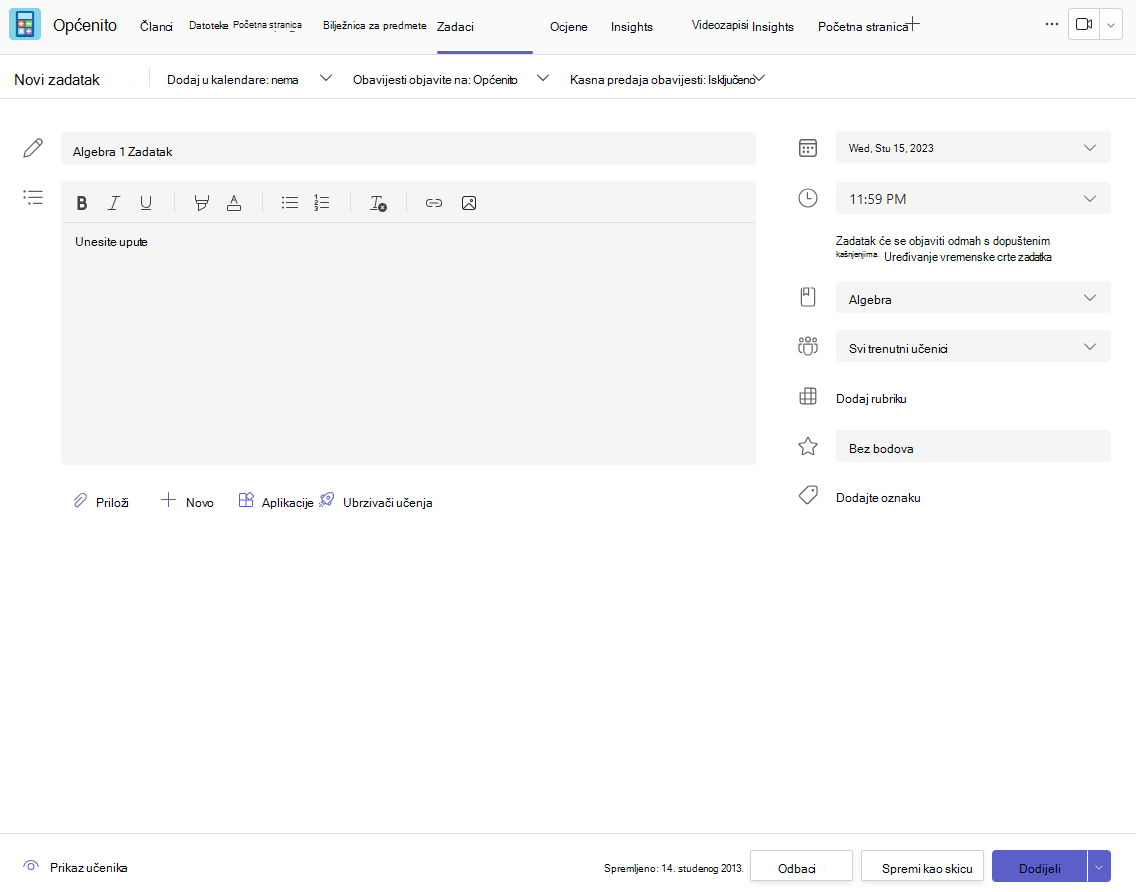The image size is (1136, 892).
Task: Click the students group icon
Action: (808, 346)
